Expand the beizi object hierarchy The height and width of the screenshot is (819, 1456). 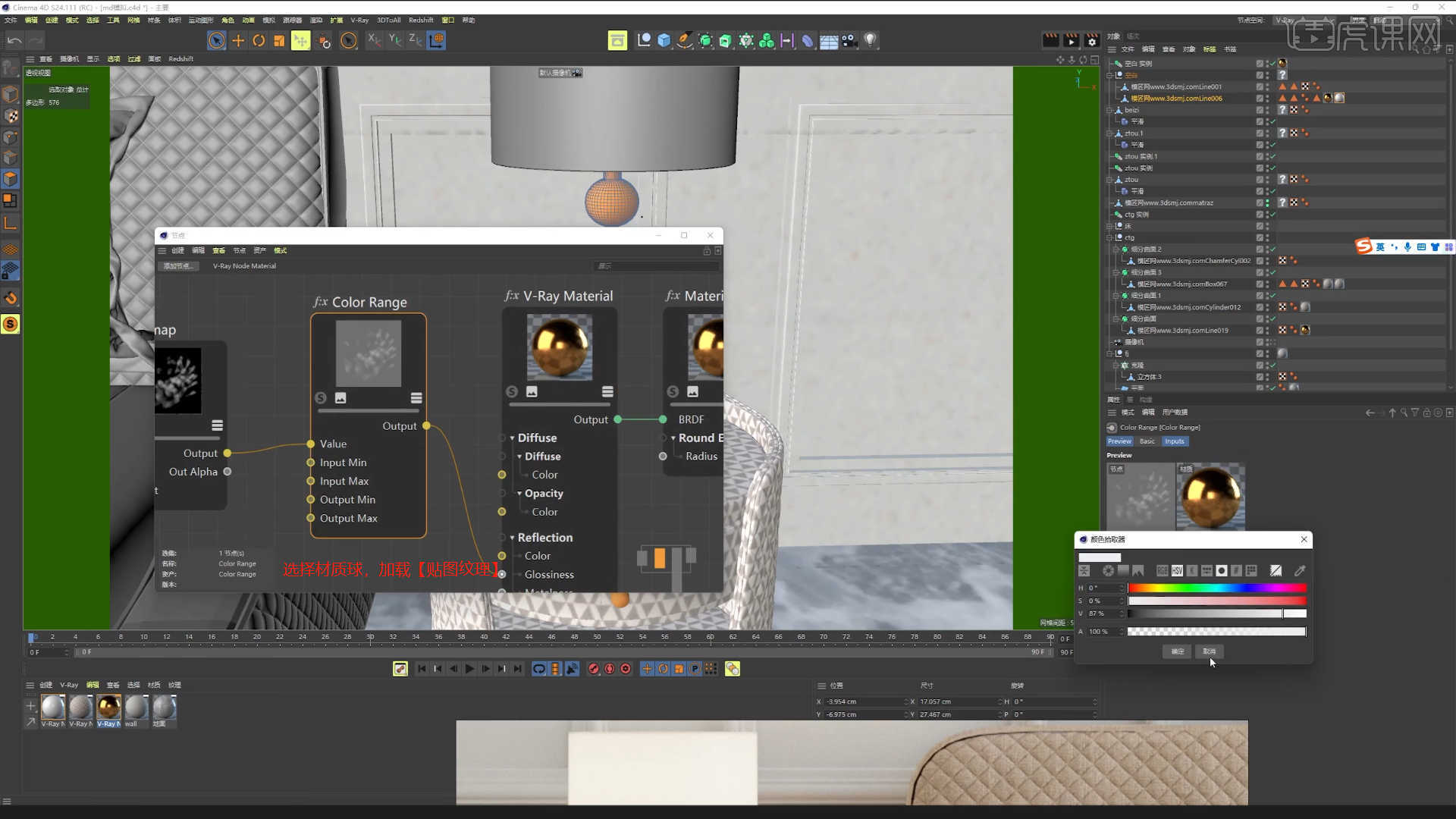(x=1109, y=110)
